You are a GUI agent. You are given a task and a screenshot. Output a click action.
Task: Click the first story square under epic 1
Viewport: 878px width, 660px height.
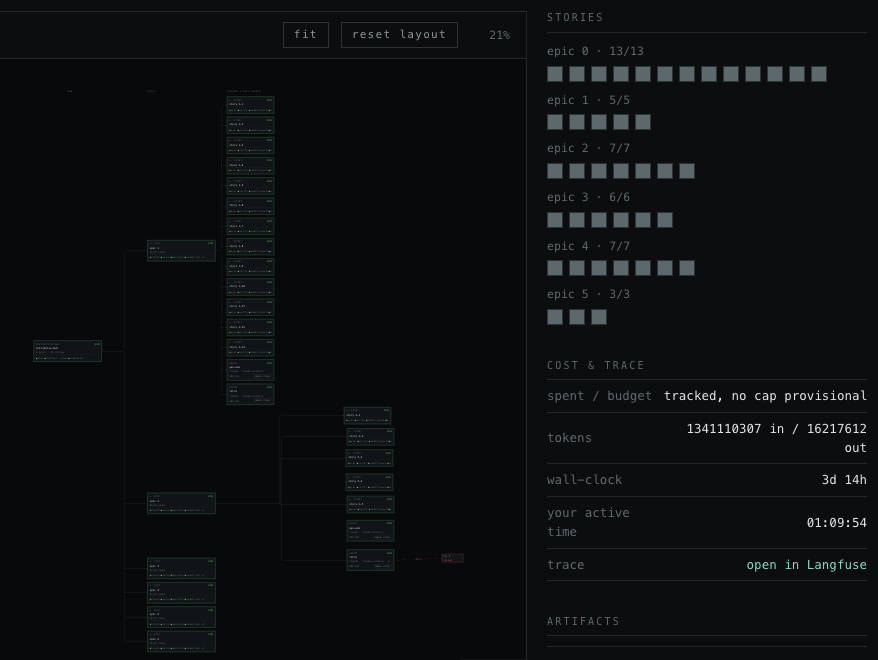(555, 122)
